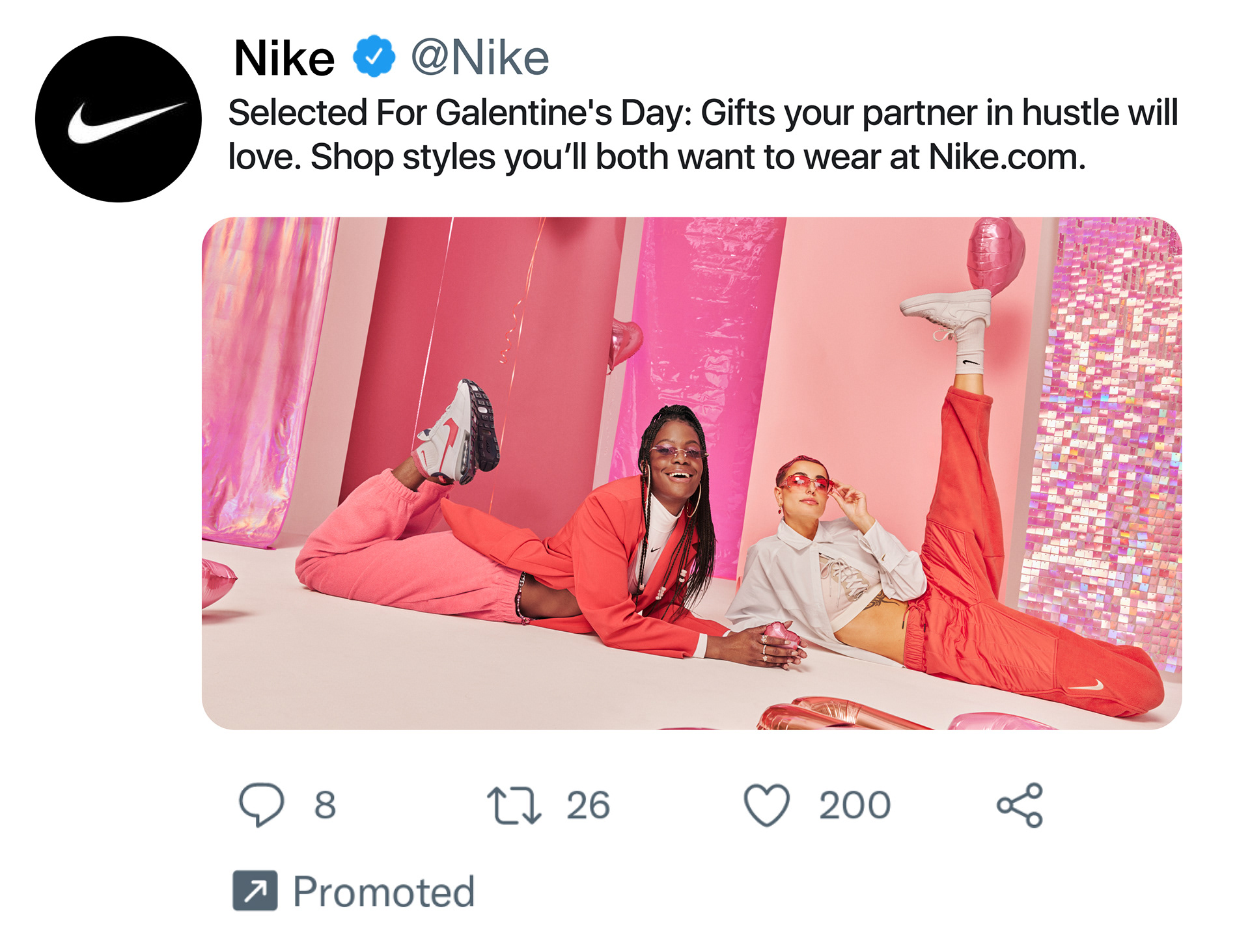The width and height of the screenshot is (1250, 952).
Task: Retweet using the retweet arrows icon
Action: click(514, 806)
